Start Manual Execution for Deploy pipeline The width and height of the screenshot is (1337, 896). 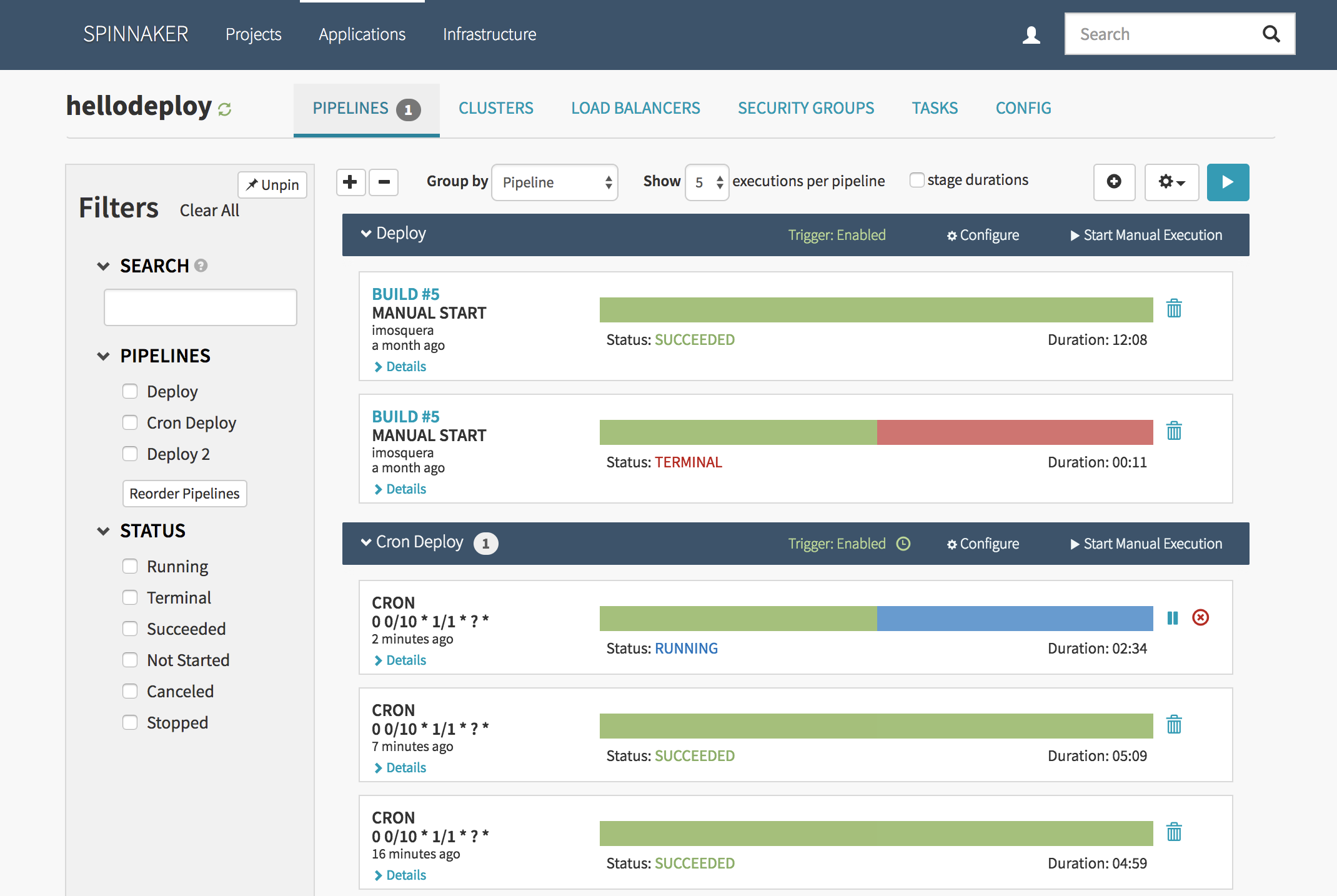1146,235
